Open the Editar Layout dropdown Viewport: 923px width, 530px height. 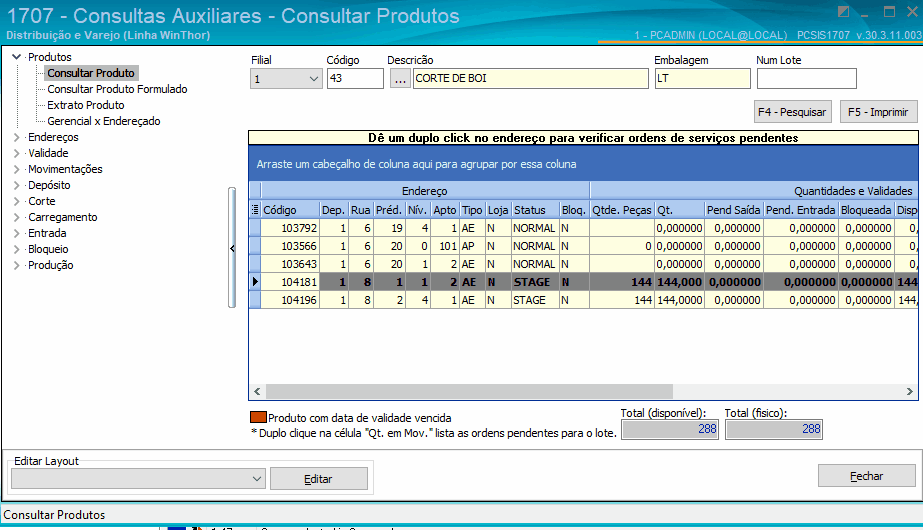tap(257, 479)
